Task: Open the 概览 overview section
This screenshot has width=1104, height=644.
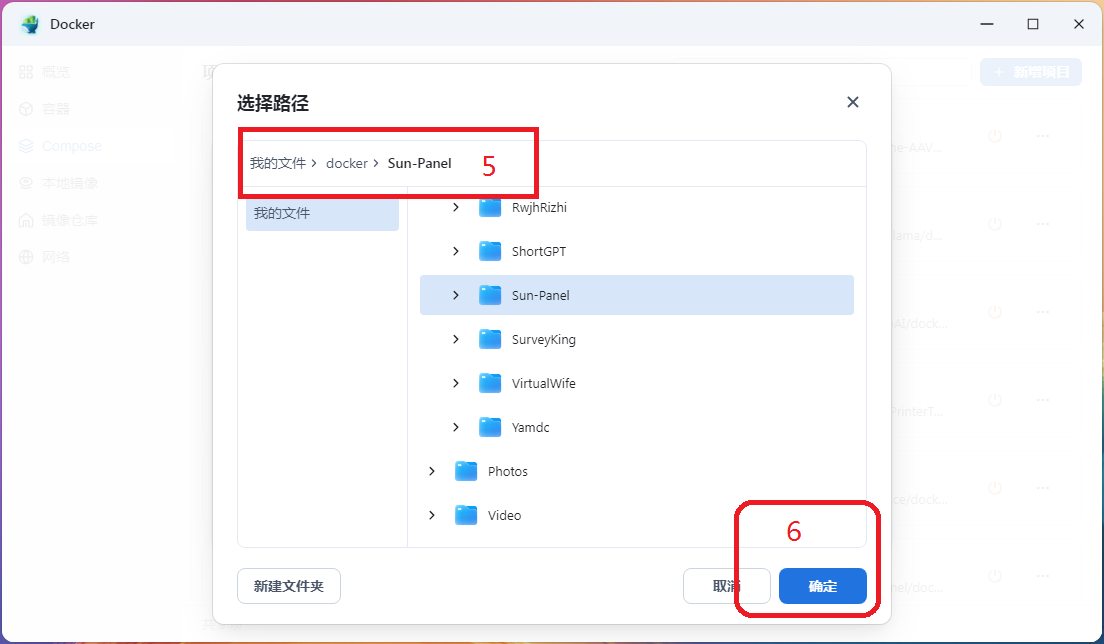Action: 50,71
